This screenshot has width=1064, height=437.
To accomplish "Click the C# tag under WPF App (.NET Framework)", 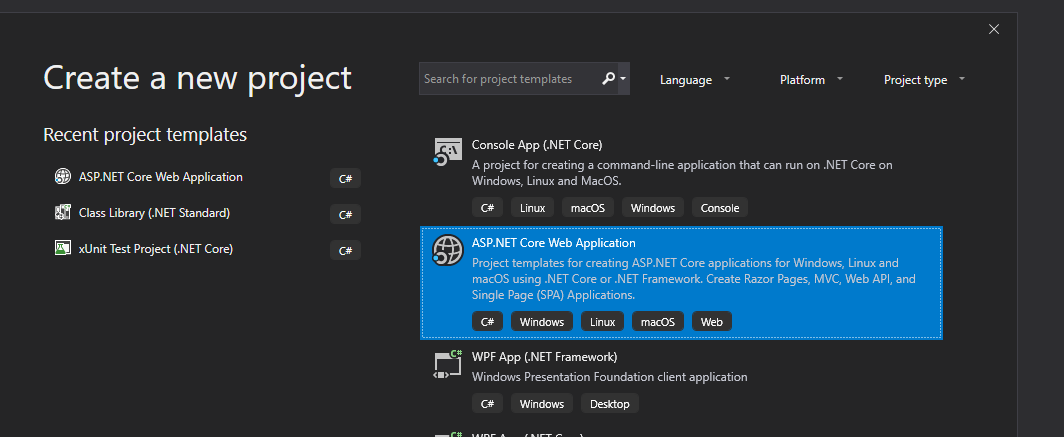I will [487, 403].
